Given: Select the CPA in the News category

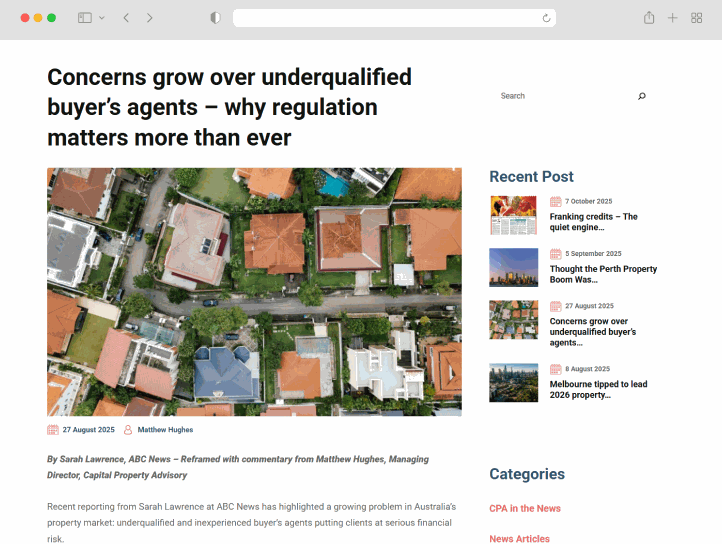Looking at the screenshot, I should [x=525, y=508].
